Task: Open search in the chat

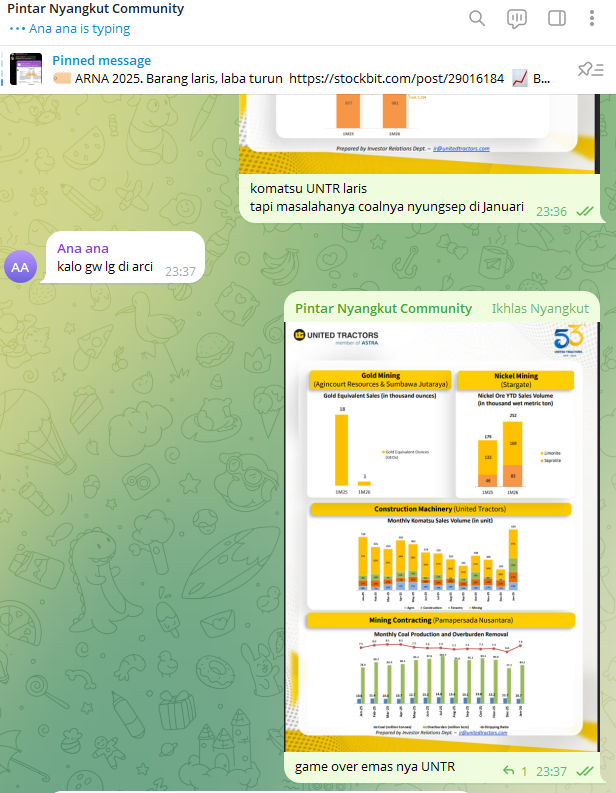Action: (x=477, y=19)
